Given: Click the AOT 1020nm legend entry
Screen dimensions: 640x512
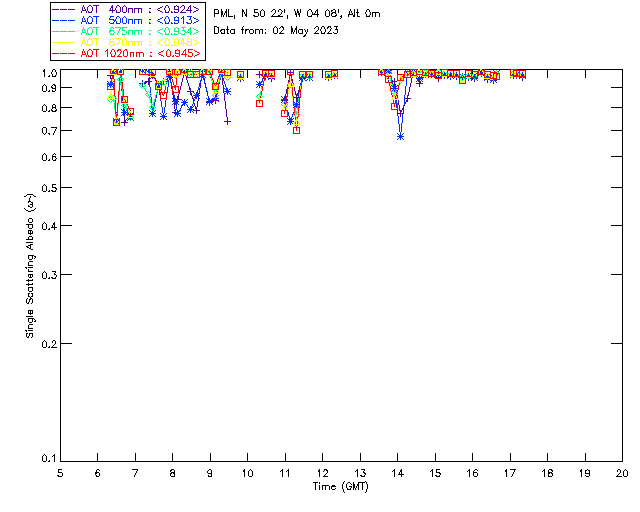Looking at the screenshot, I should tap(127, 53).
